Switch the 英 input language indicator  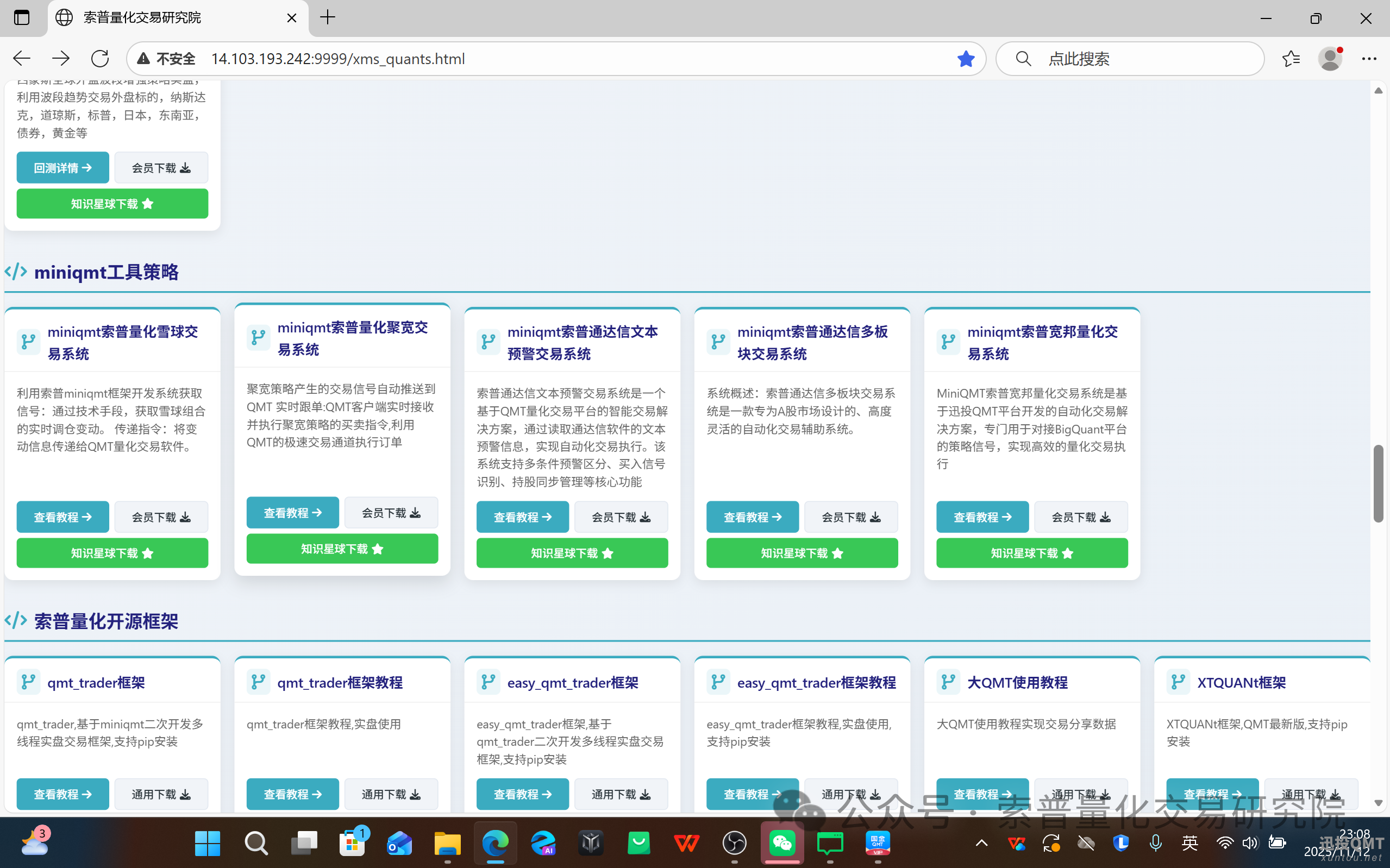coord(1190,844)
